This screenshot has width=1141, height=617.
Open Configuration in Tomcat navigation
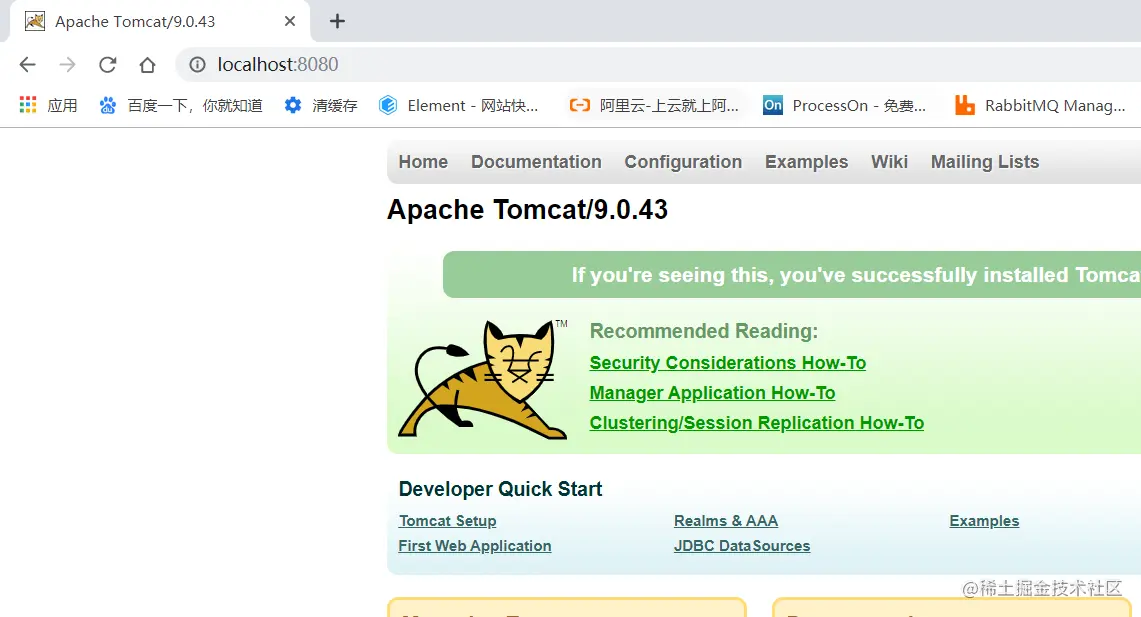pos(683,162)
